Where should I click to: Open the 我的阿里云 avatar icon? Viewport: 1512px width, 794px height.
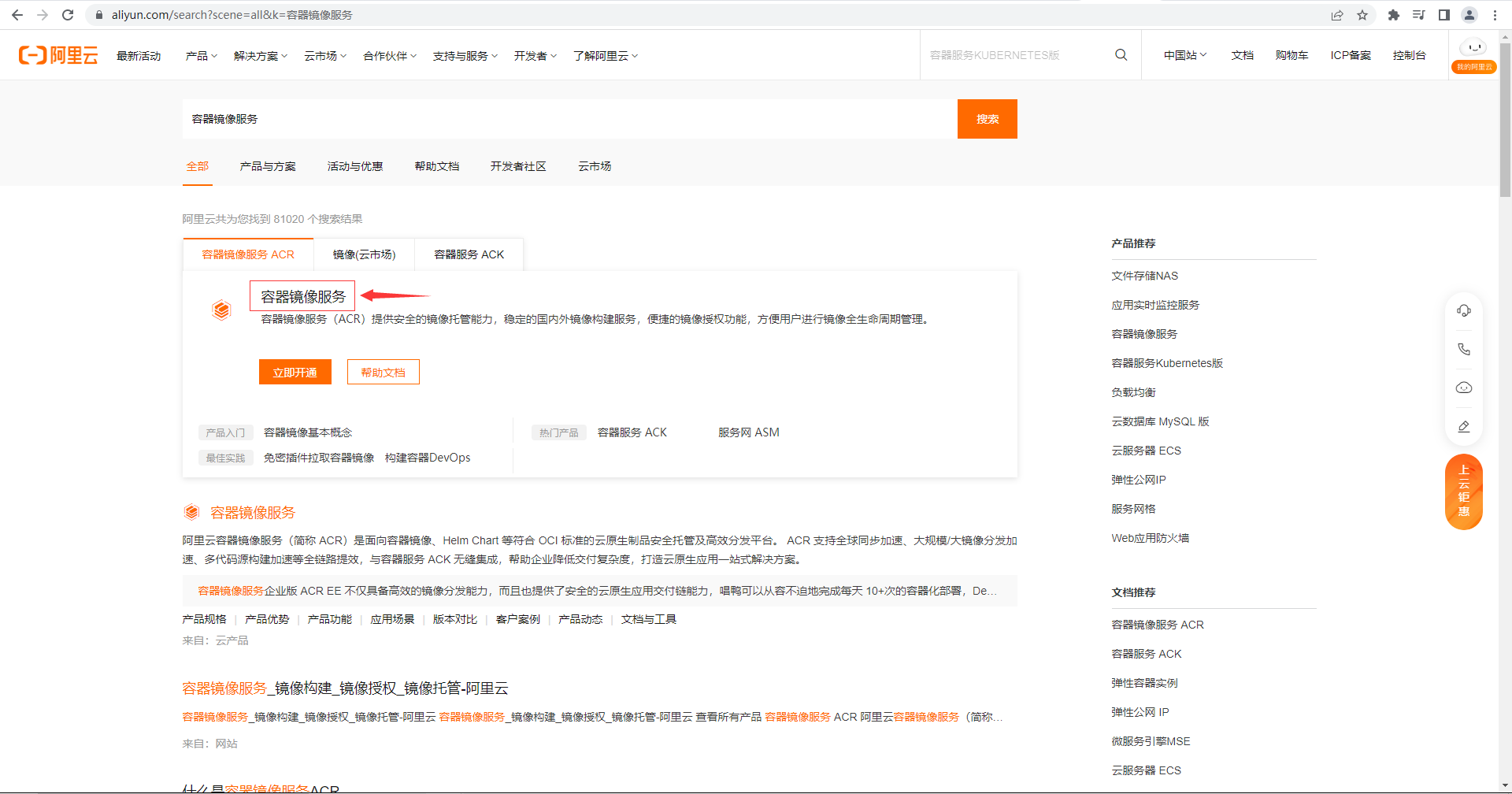point(1474,55)
